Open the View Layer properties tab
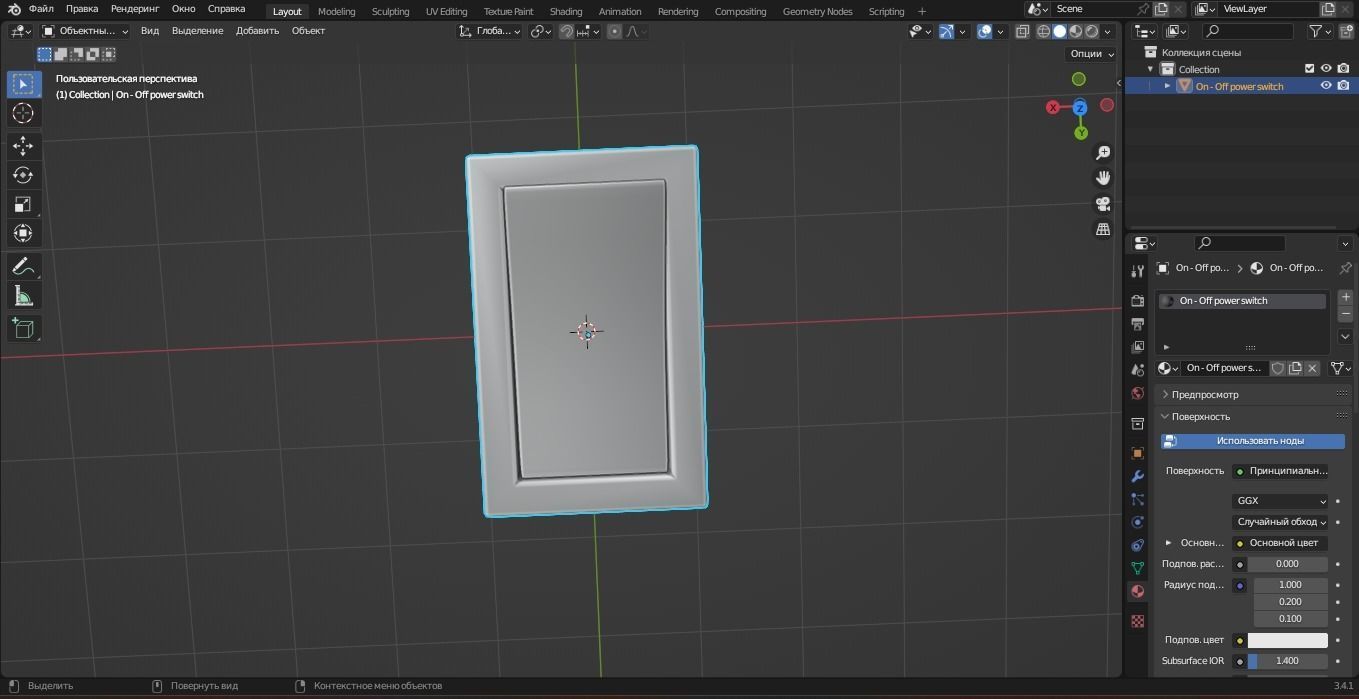1359x699 pixels. [x=1137, y=347]
